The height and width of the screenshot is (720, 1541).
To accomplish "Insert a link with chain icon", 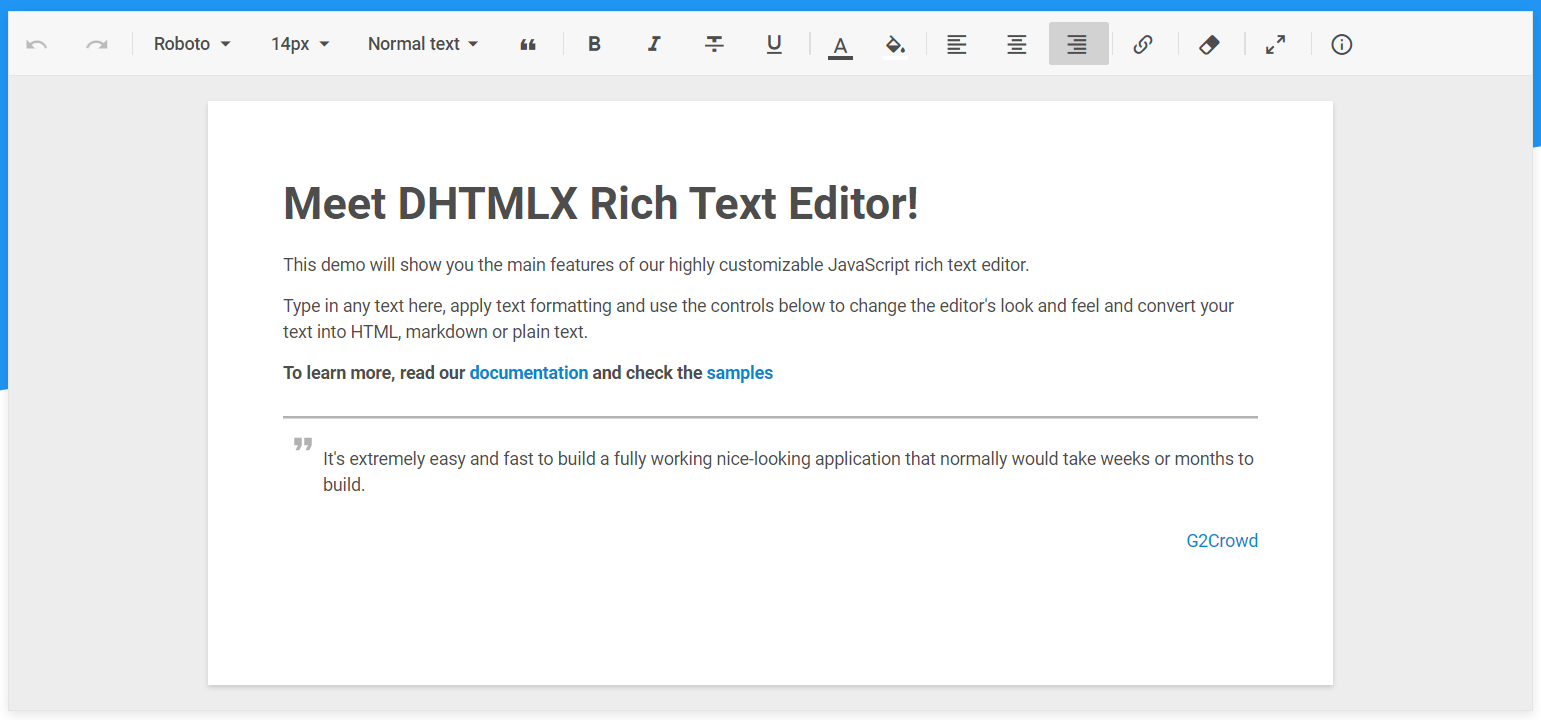I will pyautogui.click(x=1143, y=44).
